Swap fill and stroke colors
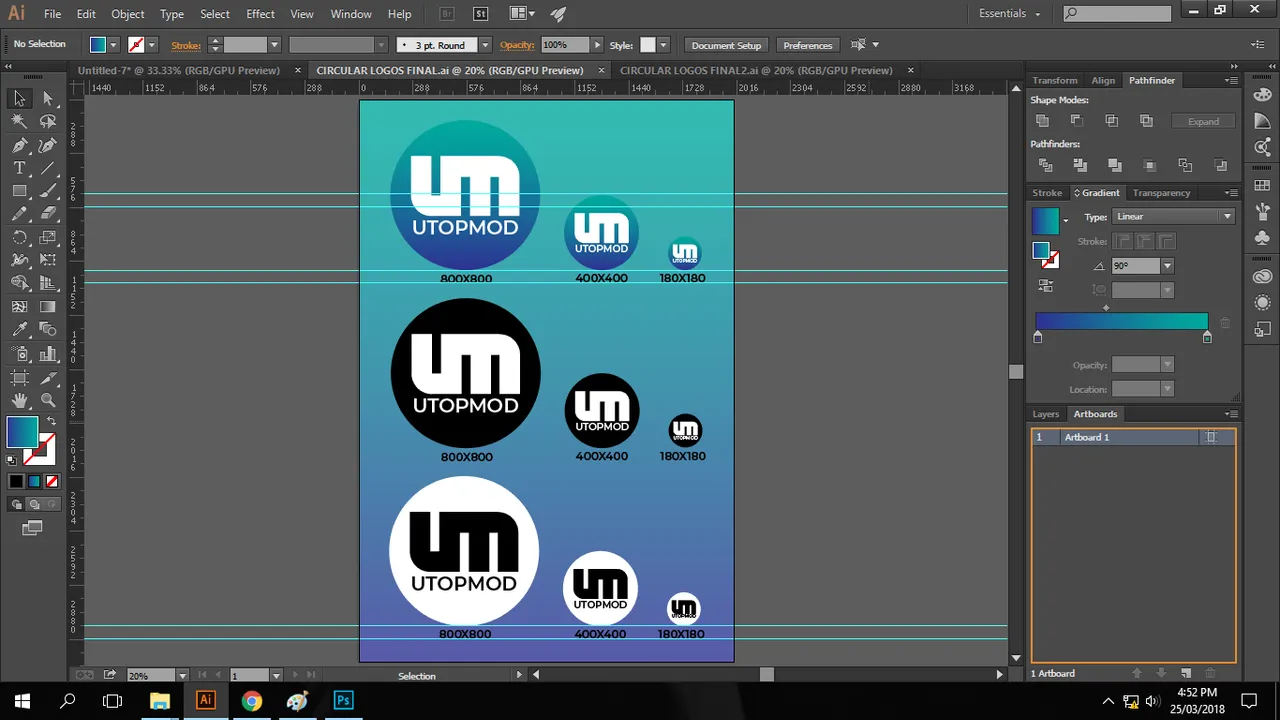The image size is (1280, 720). click(x=51, y=421)
